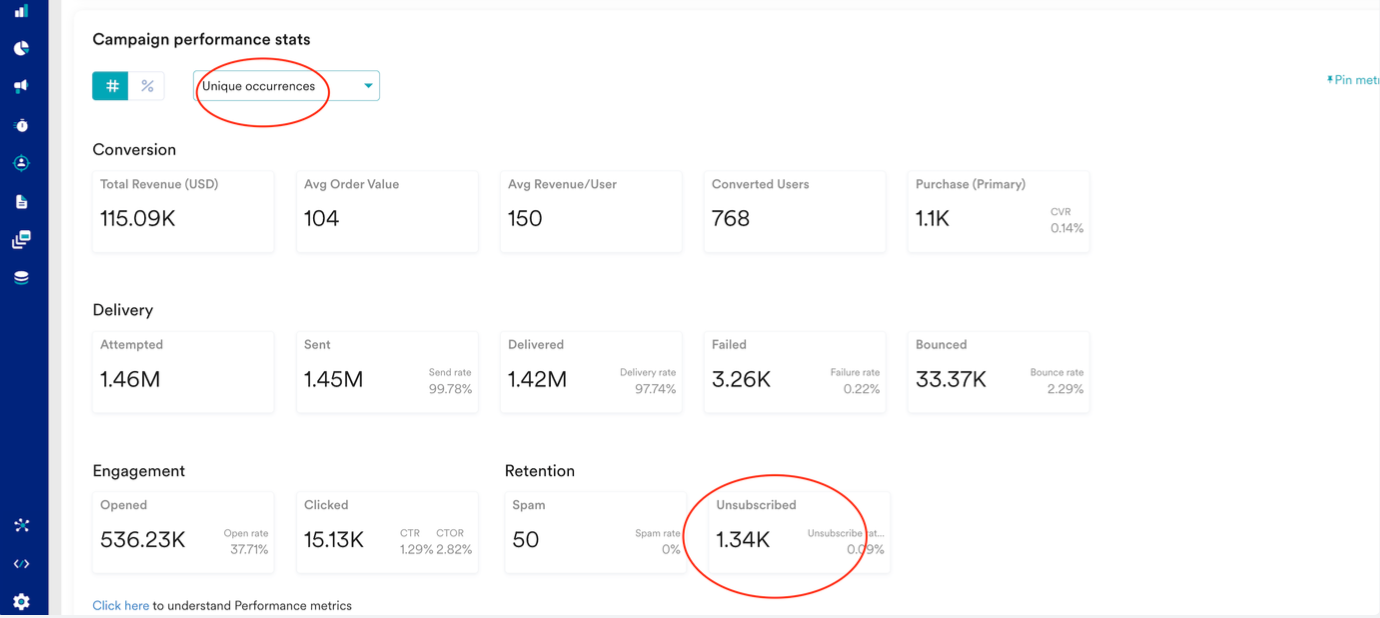This screenshot has height=618, width=1380.
Task: Open the pie chart analytics icon
Action: click(21, 48)
